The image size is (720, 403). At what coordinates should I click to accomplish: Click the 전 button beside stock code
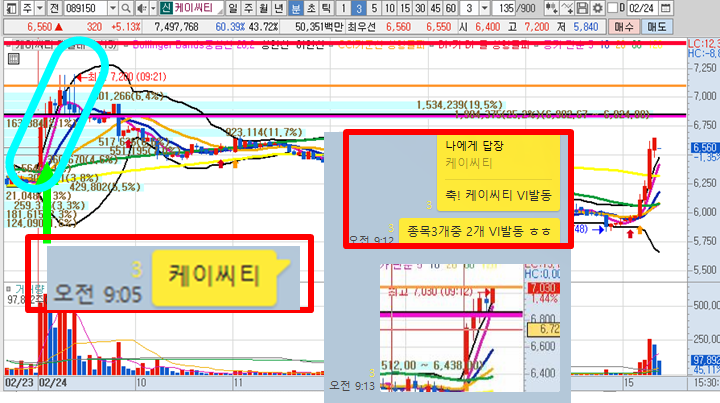[54, 8]
